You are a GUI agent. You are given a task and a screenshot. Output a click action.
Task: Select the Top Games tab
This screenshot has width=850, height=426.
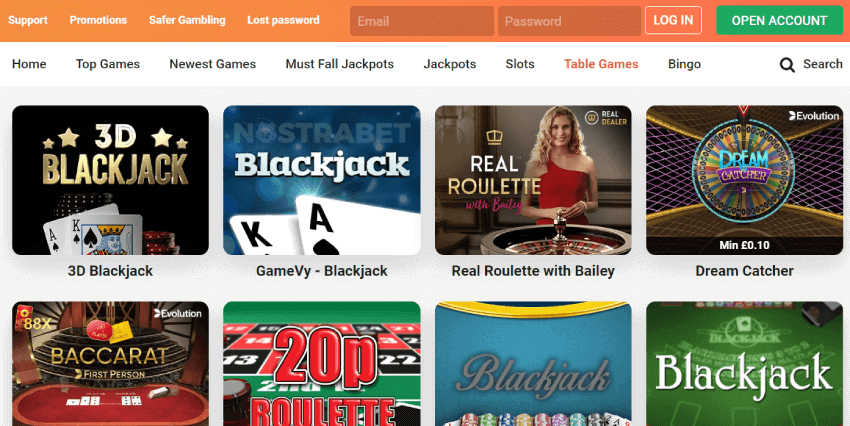(x=108, y=64)
